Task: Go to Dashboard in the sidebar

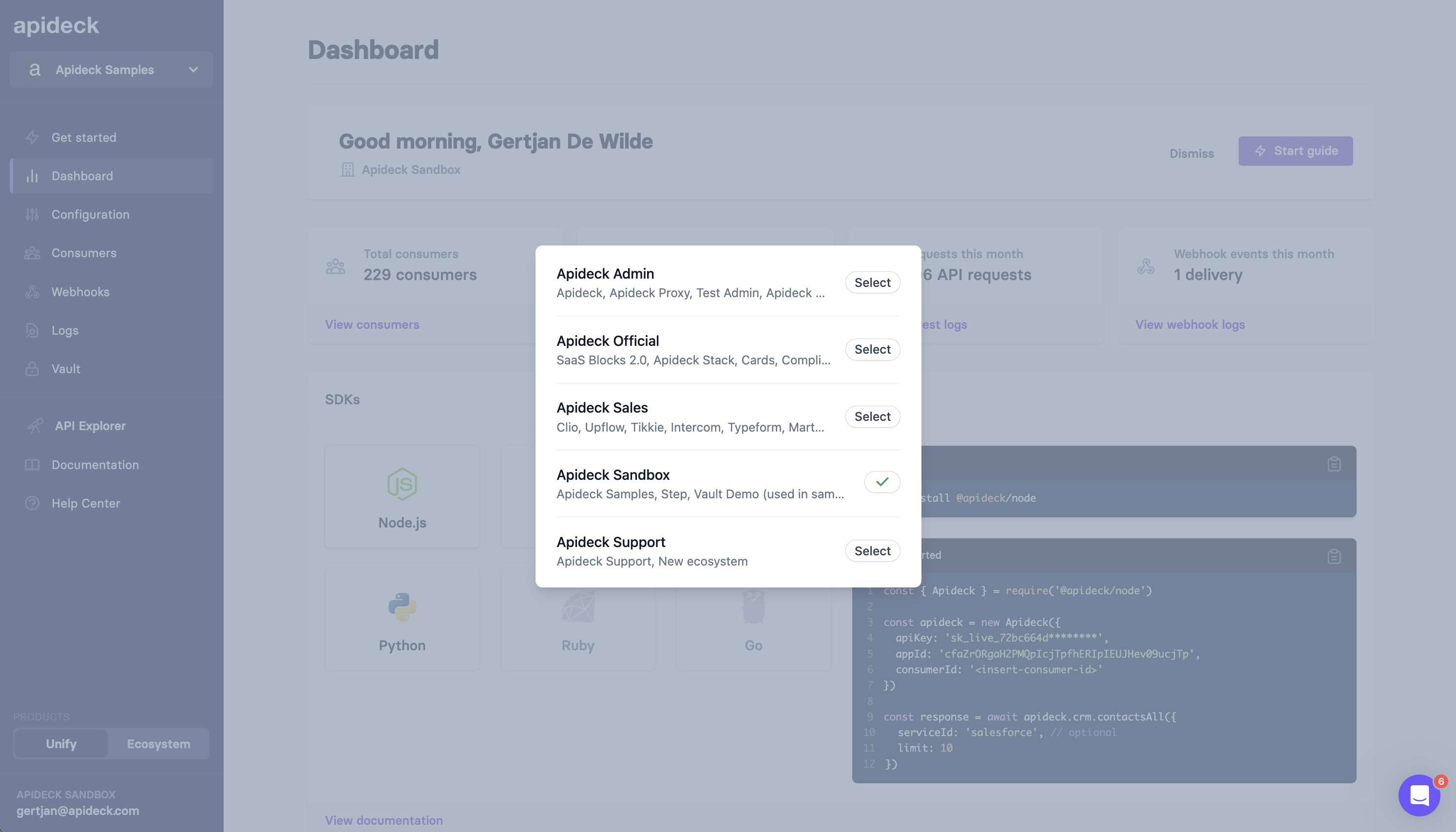Action: pos(111,176)
